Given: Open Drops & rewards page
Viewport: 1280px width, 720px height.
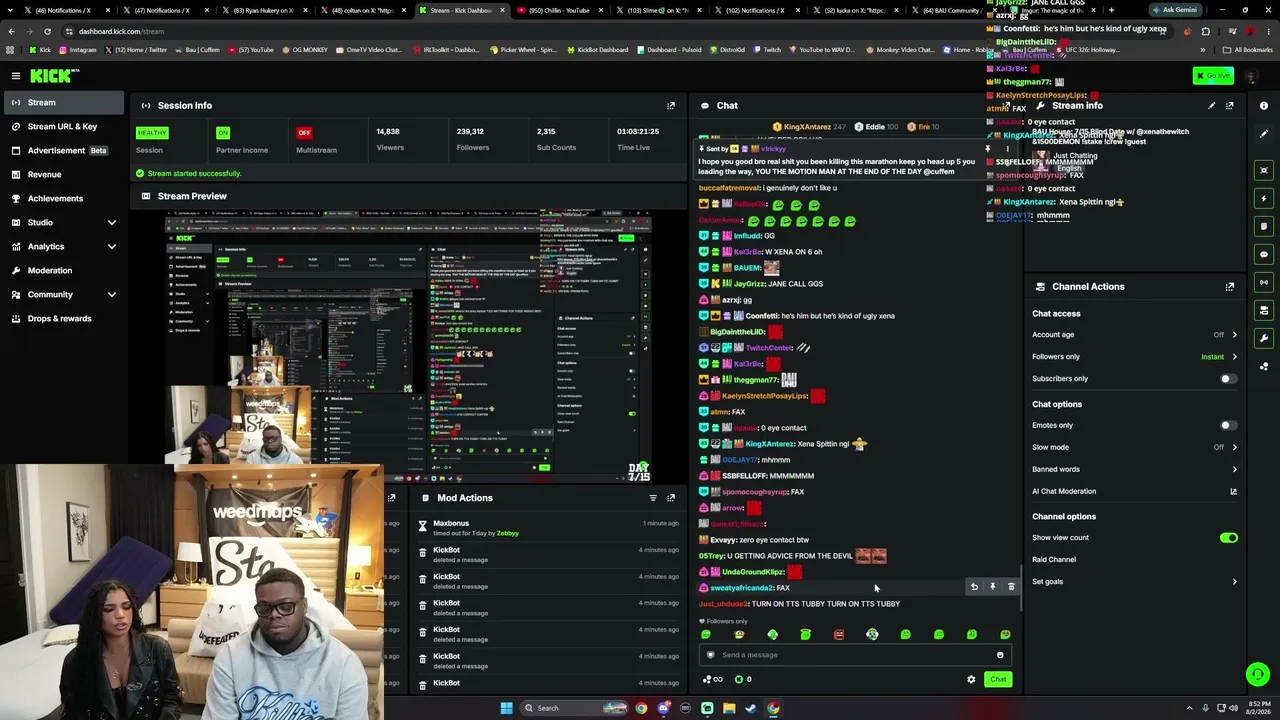Looking at the screenshot, I should (x=64, y=318).
